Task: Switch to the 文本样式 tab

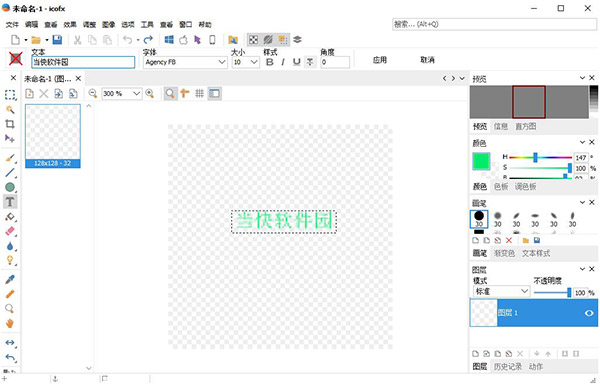Action: pos(536,253)
